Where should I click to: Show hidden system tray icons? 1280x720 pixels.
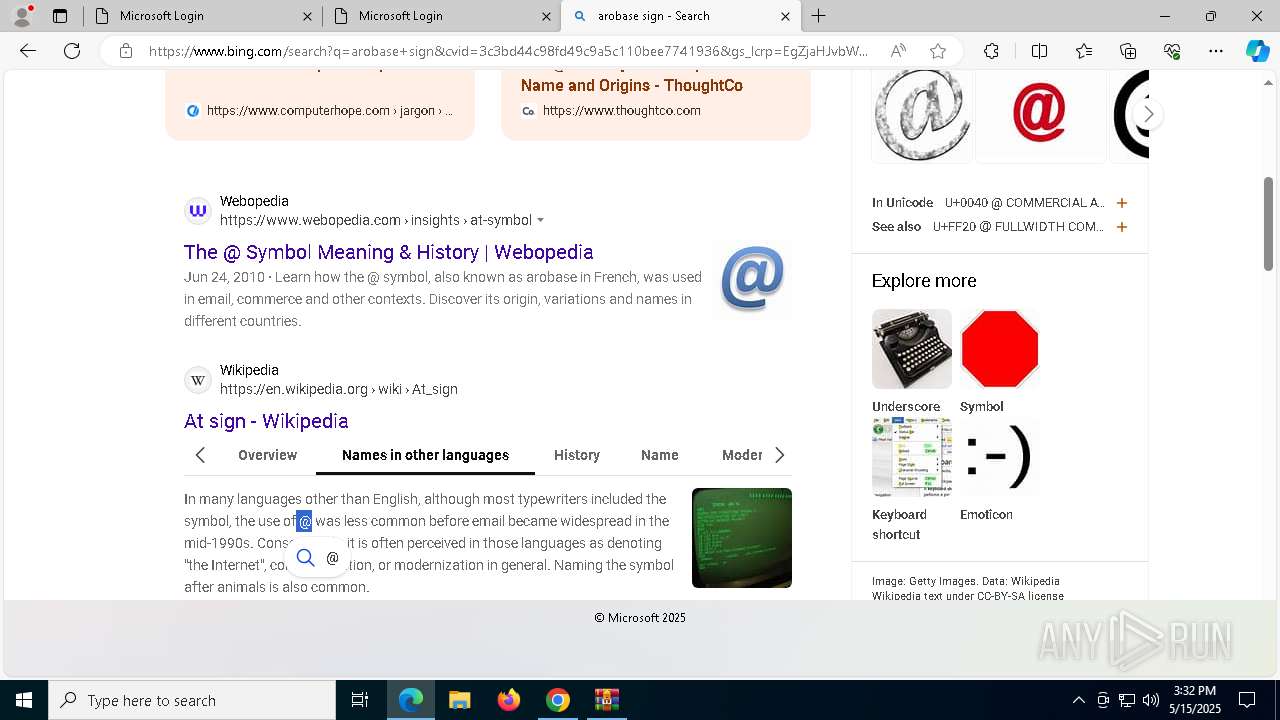pyautogui.click(x=1078, y=700)
